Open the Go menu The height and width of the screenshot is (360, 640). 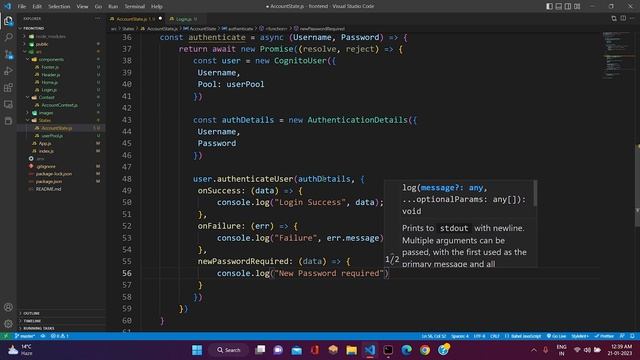pos(98,7)
